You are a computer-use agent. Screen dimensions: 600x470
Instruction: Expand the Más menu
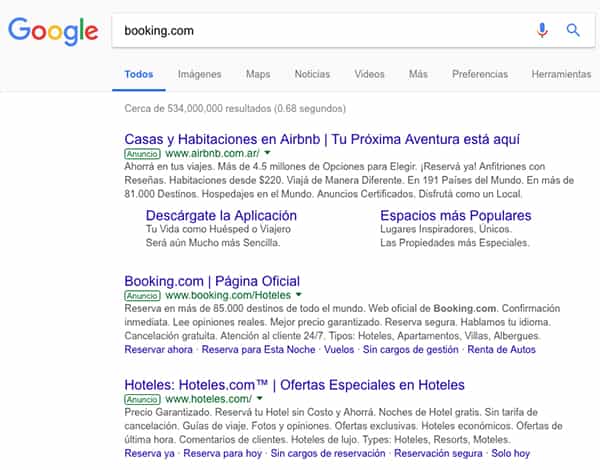pos(418,74)
